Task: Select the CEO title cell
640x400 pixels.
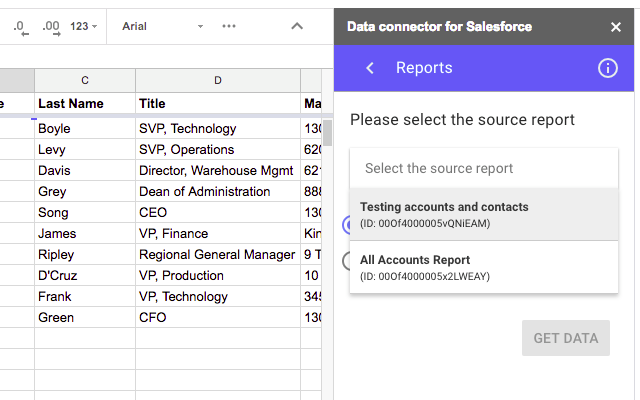Action: (x=218, y=213)
